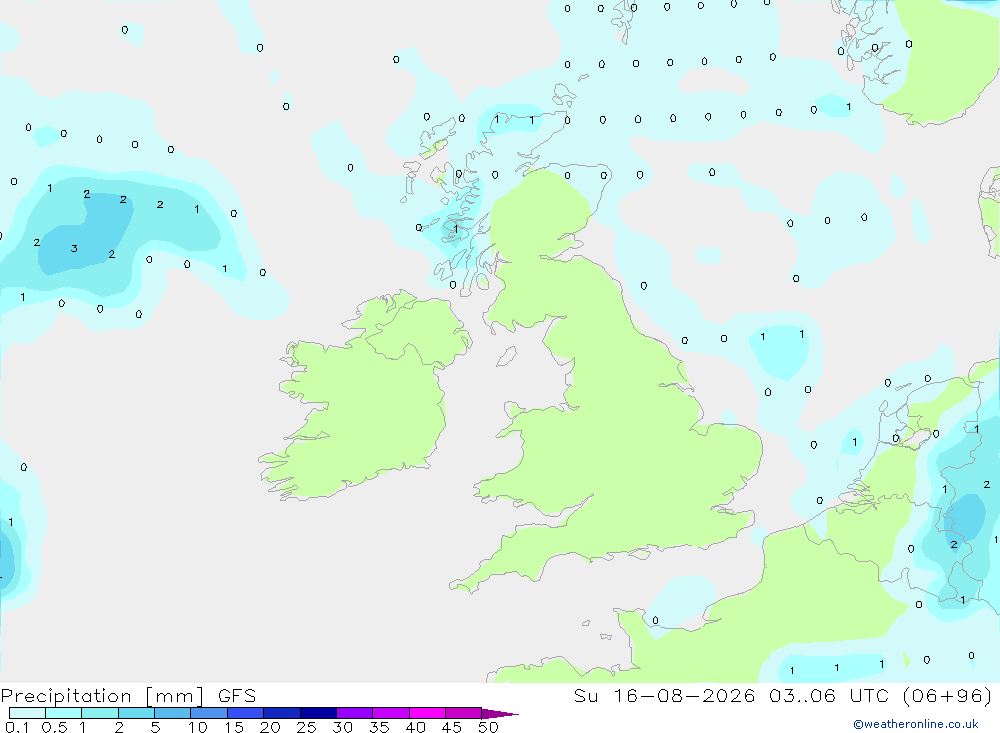
Task: Click the "Precipitation [mm]" title text
Action: coord(102,696)
